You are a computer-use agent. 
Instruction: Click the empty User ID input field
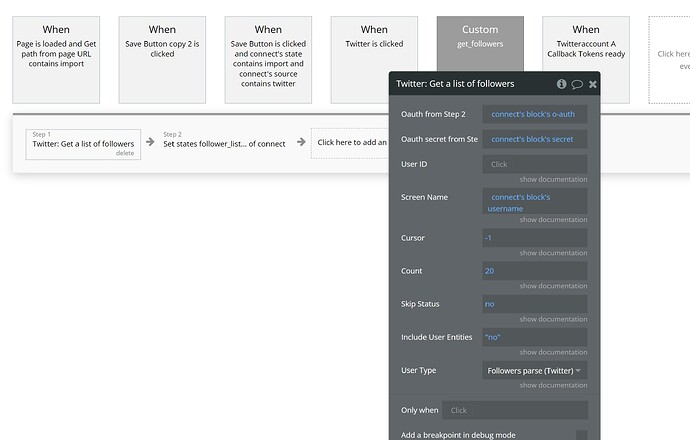[x=535, y=164]
